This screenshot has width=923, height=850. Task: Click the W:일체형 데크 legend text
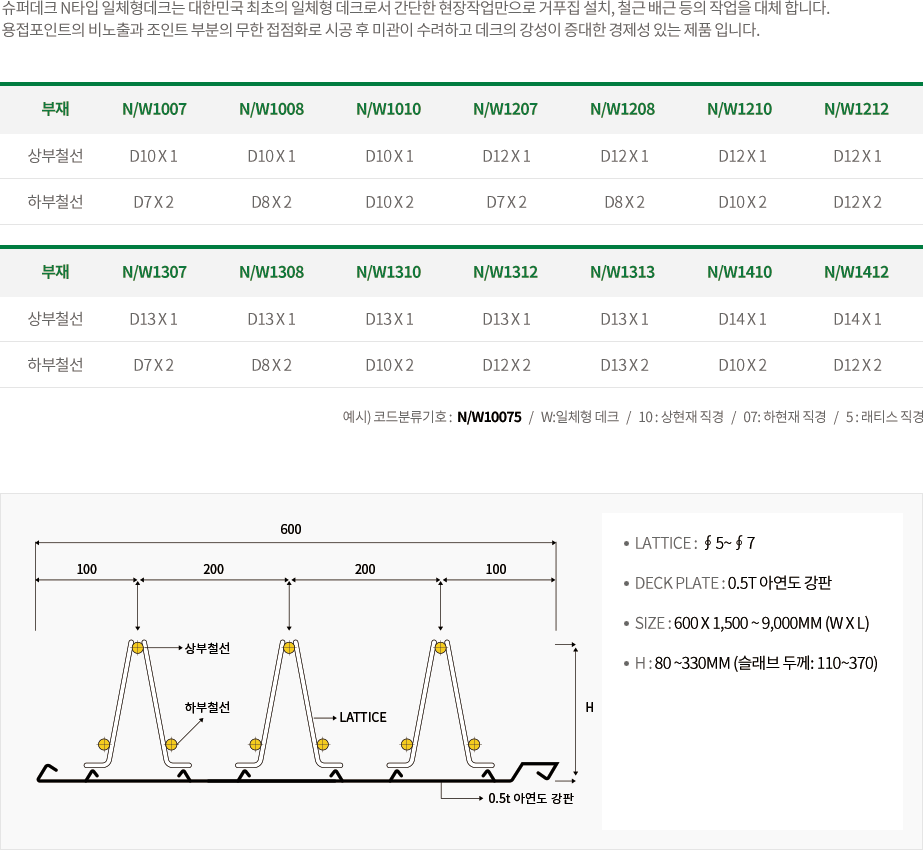(580, 417)
